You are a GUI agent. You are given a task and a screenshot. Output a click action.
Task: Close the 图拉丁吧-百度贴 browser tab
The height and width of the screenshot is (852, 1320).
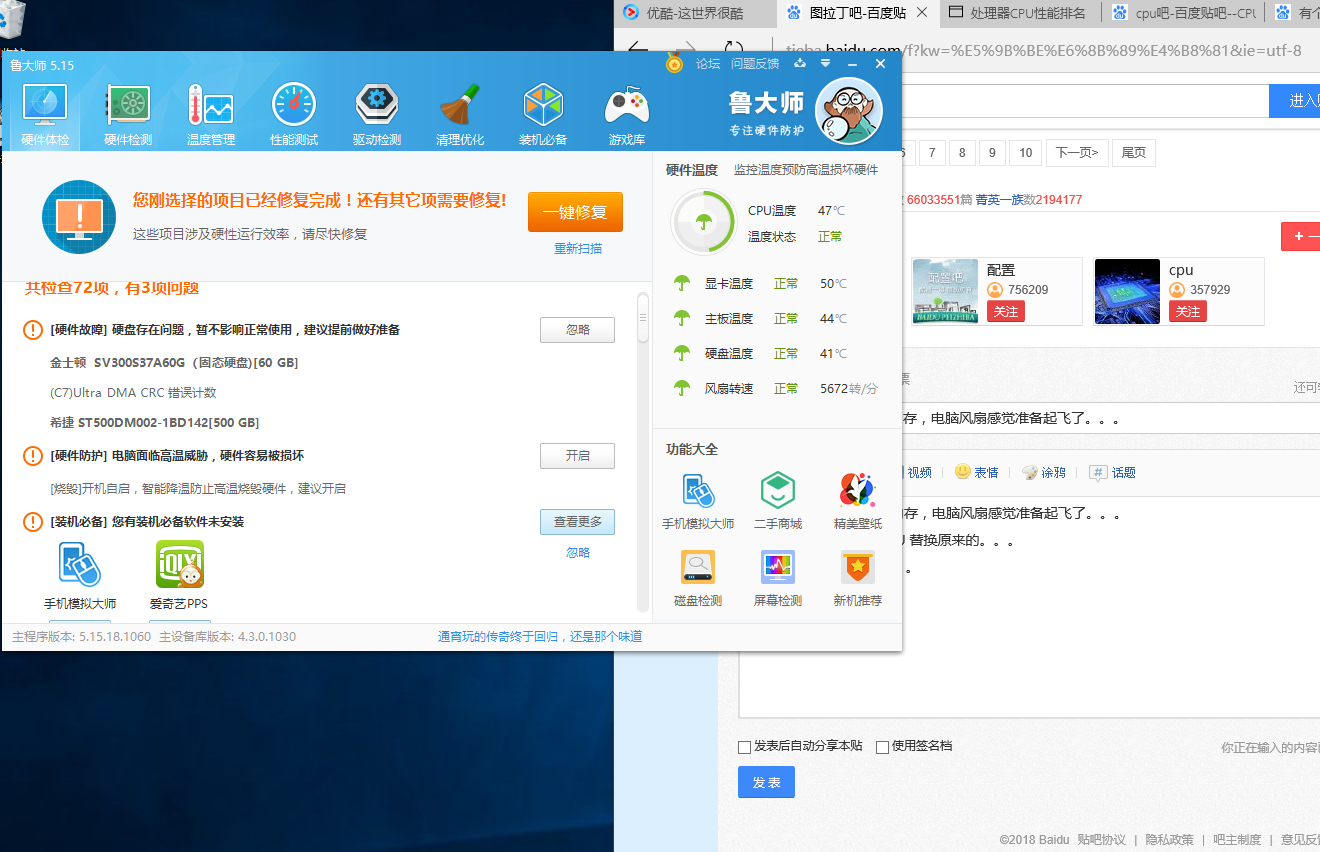coord(921,13)
